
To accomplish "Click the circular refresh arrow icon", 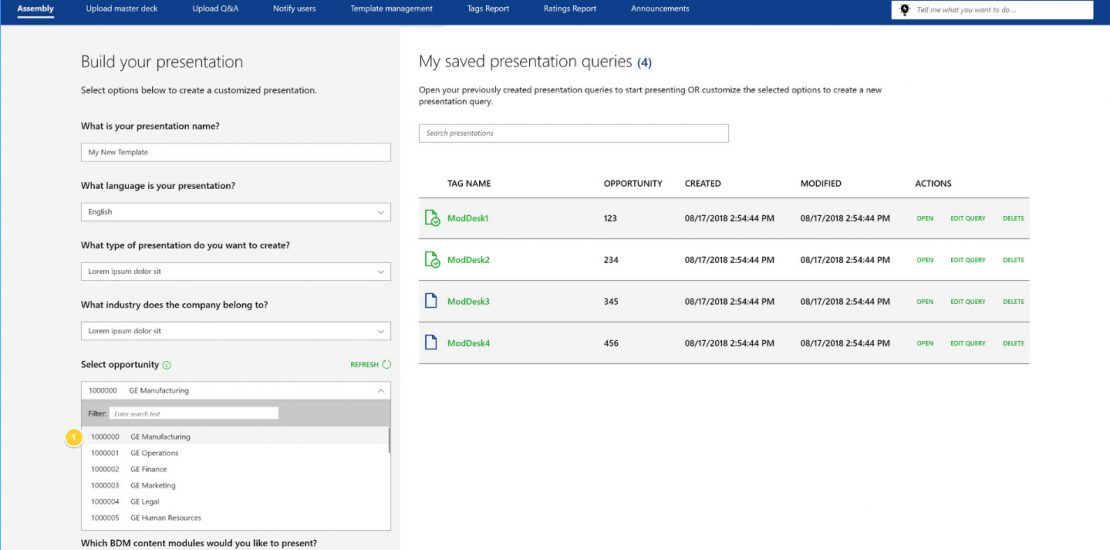I will [386, 365].
